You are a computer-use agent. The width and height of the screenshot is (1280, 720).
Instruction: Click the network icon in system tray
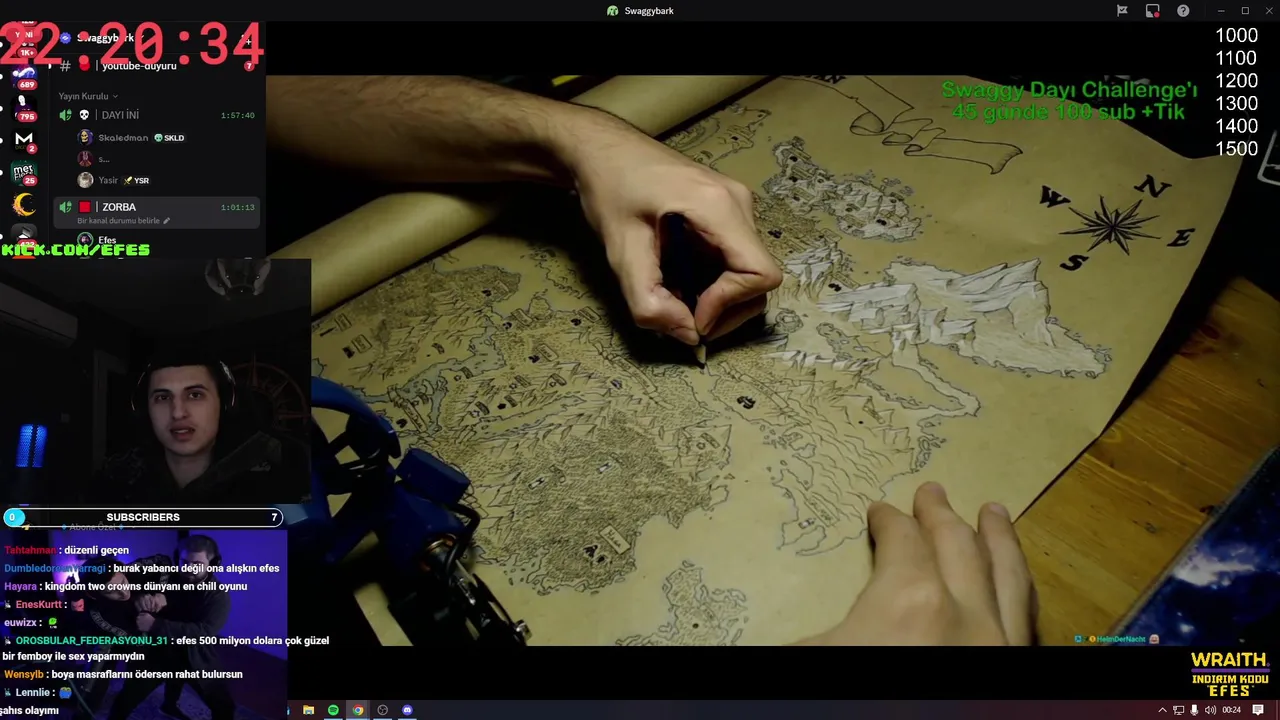pos(1178,710)
